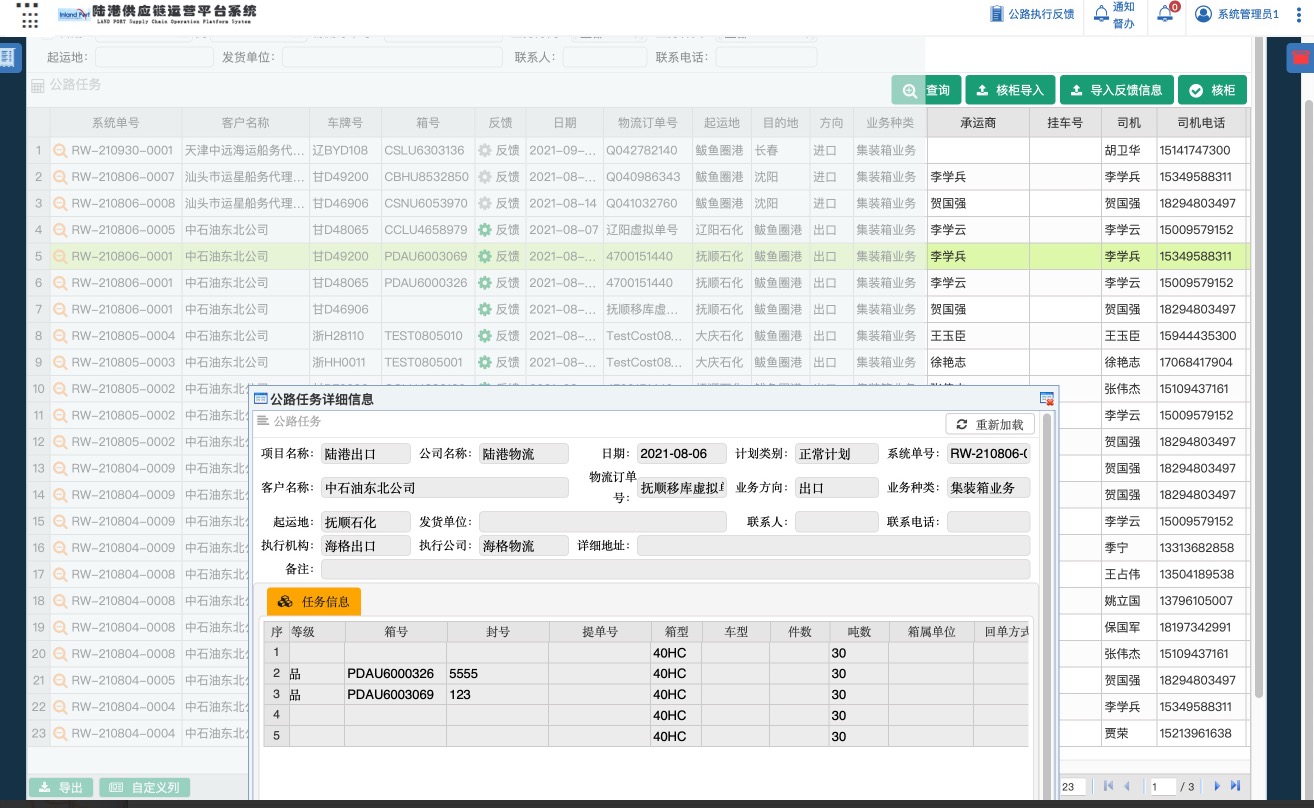Open the app grid menu icon
This screenshot has width=1314, height=808.
(x=29, y=14)
